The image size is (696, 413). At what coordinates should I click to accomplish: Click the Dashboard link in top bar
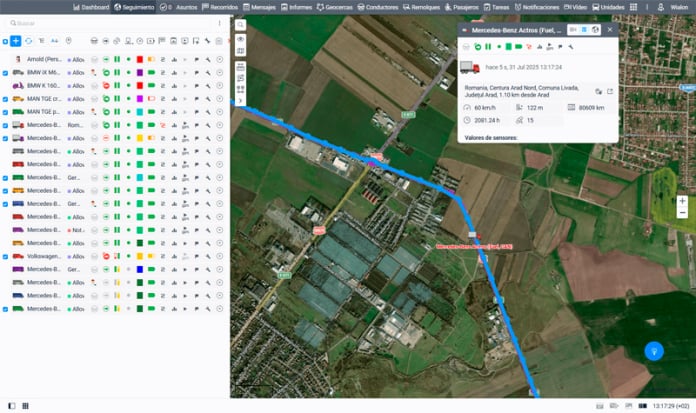pyautogui.click(x=93, y=7)
